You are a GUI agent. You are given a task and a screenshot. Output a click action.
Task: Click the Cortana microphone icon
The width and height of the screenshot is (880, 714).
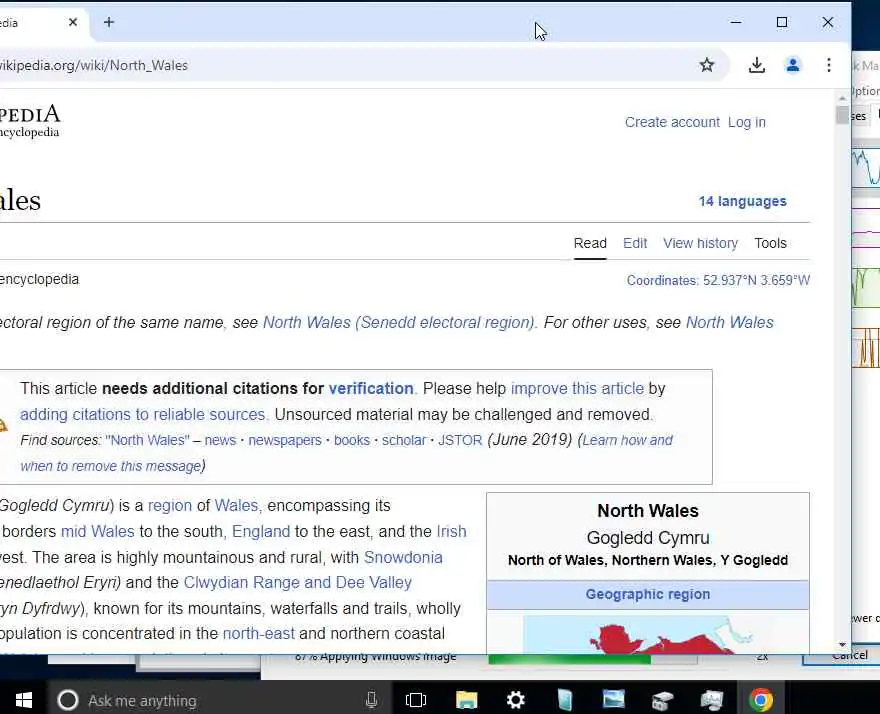pos(371,700)
